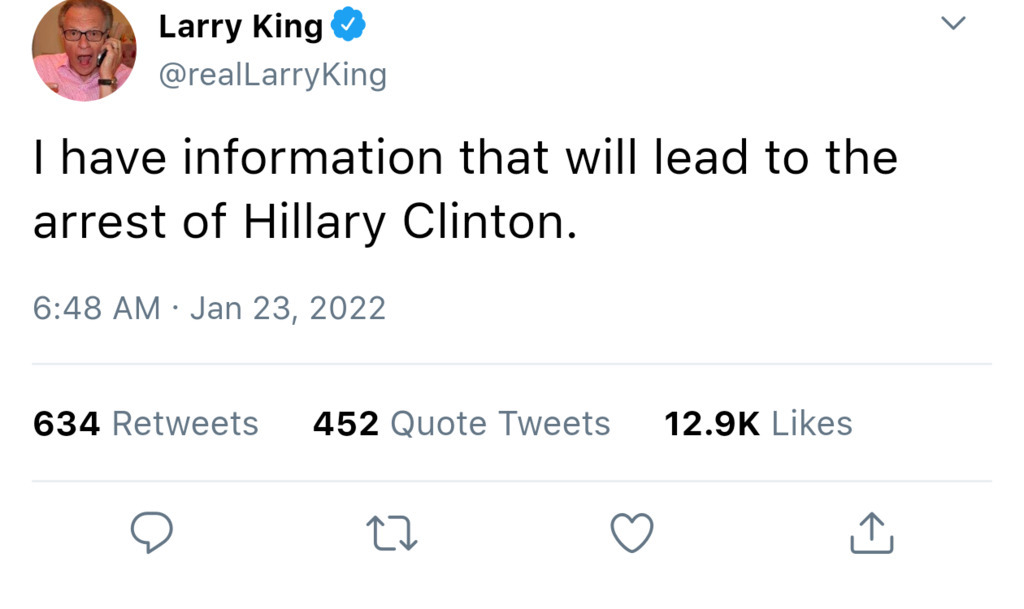Open Larry King's profile picture

tap(84, 50)
